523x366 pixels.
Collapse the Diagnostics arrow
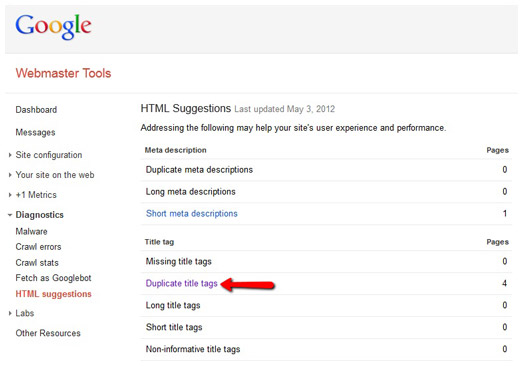pos(10,215)
